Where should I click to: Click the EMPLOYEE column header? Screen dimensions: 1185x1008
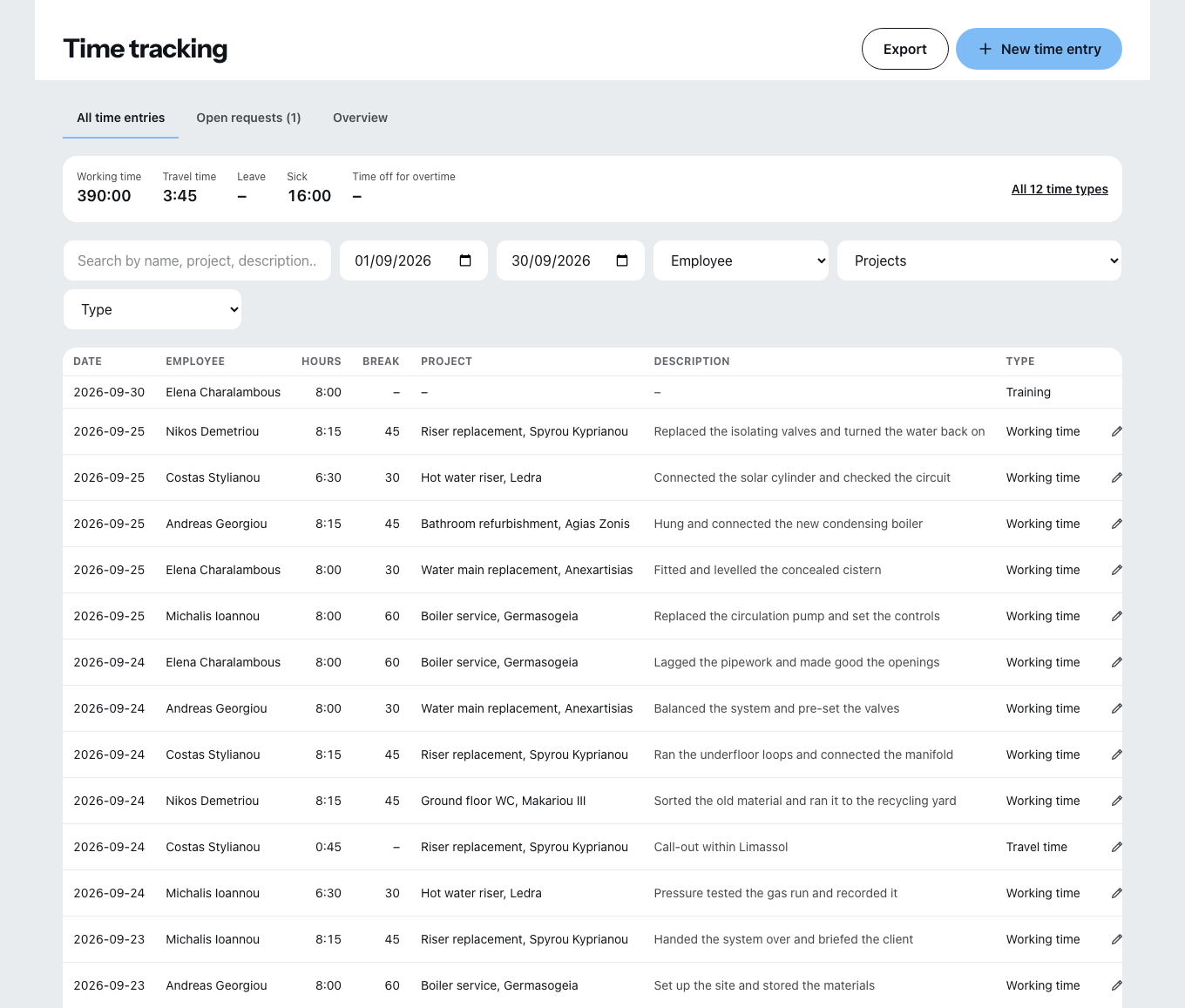[x=195, y=362]
